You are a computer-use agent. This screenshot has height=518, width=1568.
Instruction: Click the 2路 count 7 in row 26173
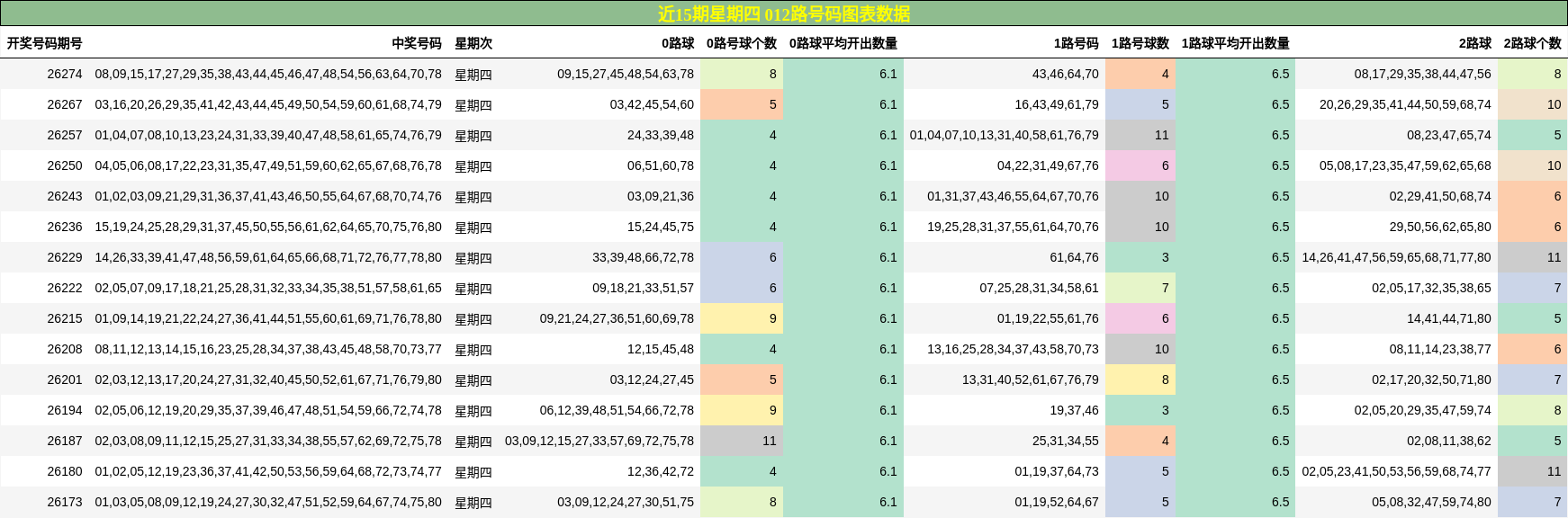[1533, 502]
